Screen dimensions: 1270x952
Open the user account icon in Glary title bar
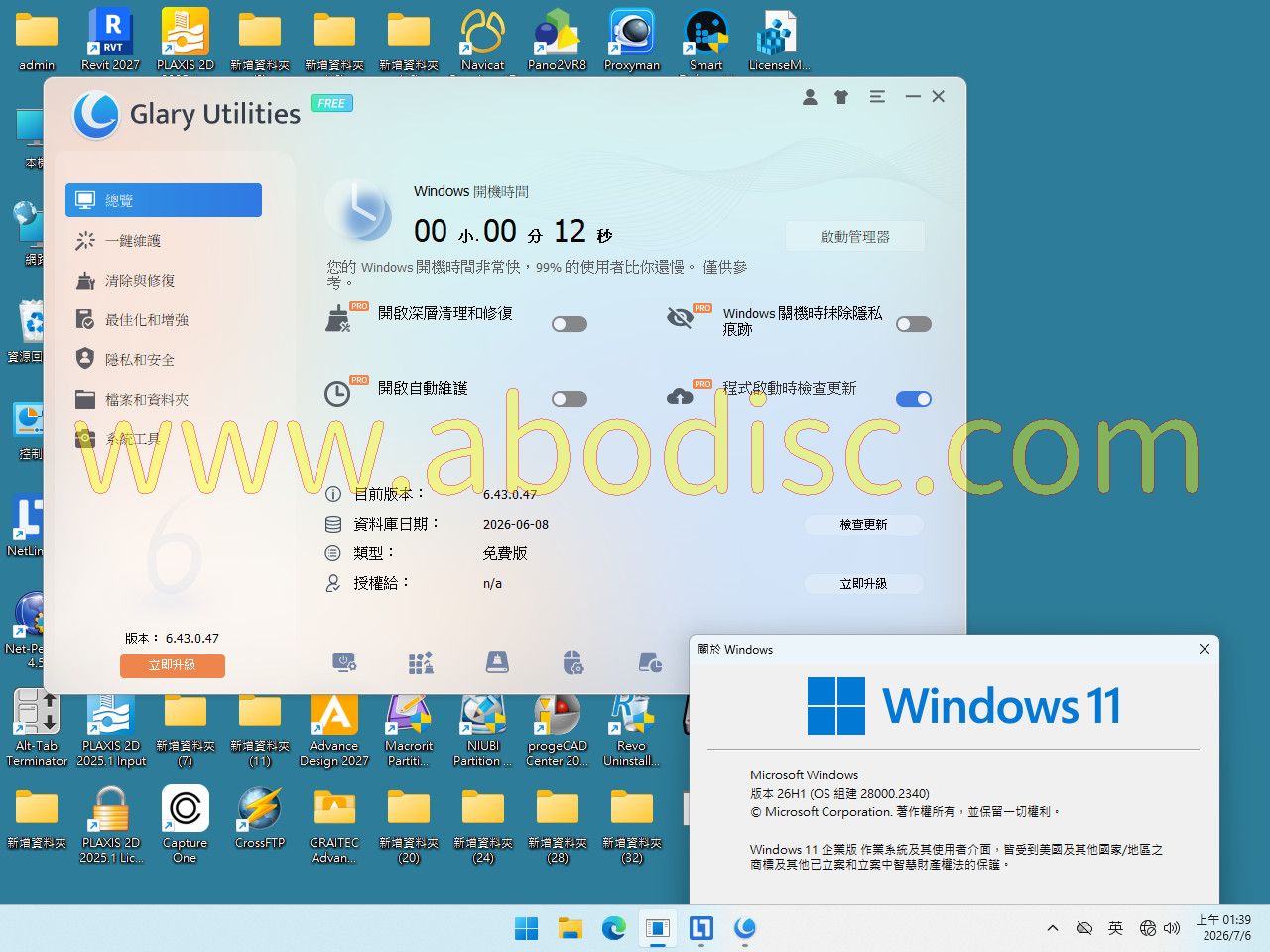pos(810,97)
